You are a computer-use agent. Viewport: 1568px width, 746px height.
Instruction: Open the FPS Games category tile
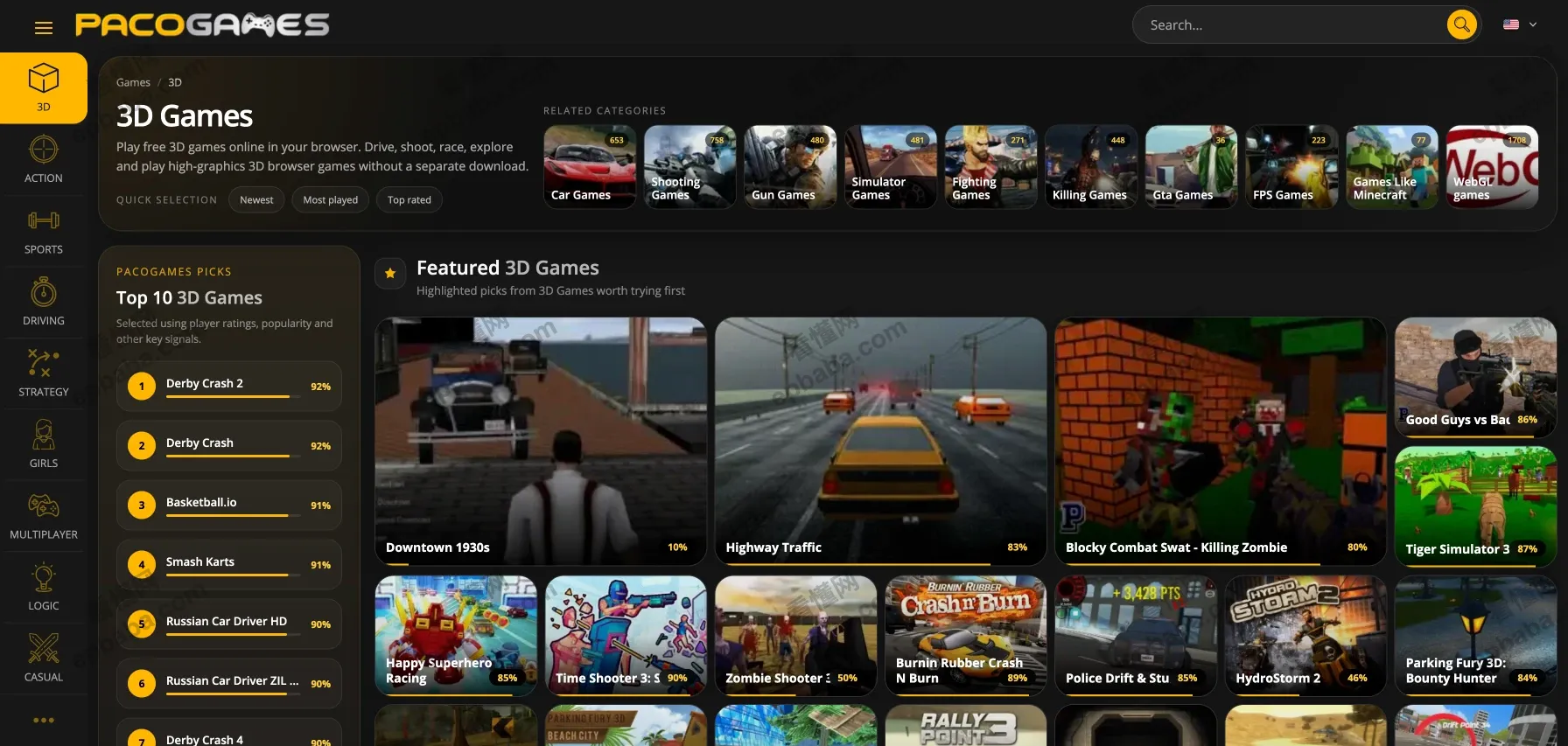[1291, 167]
